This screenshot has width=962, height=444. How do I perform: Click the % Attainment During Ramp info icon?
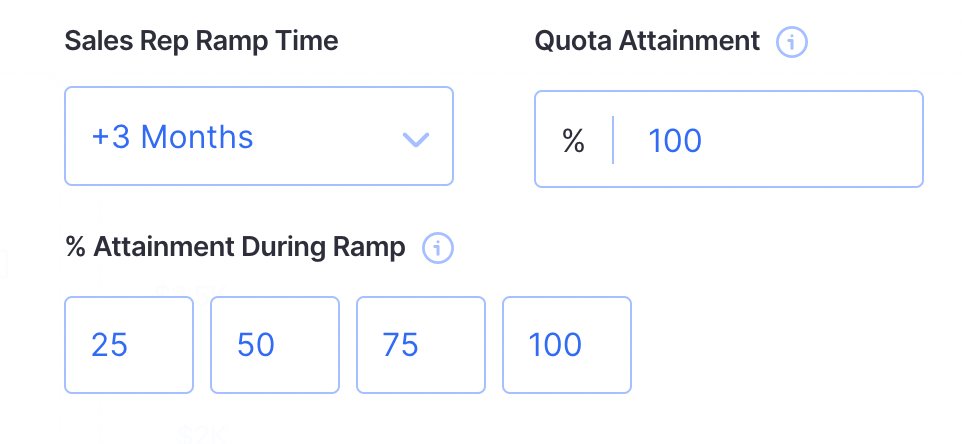pyautogui.click(x=438, y=248)
